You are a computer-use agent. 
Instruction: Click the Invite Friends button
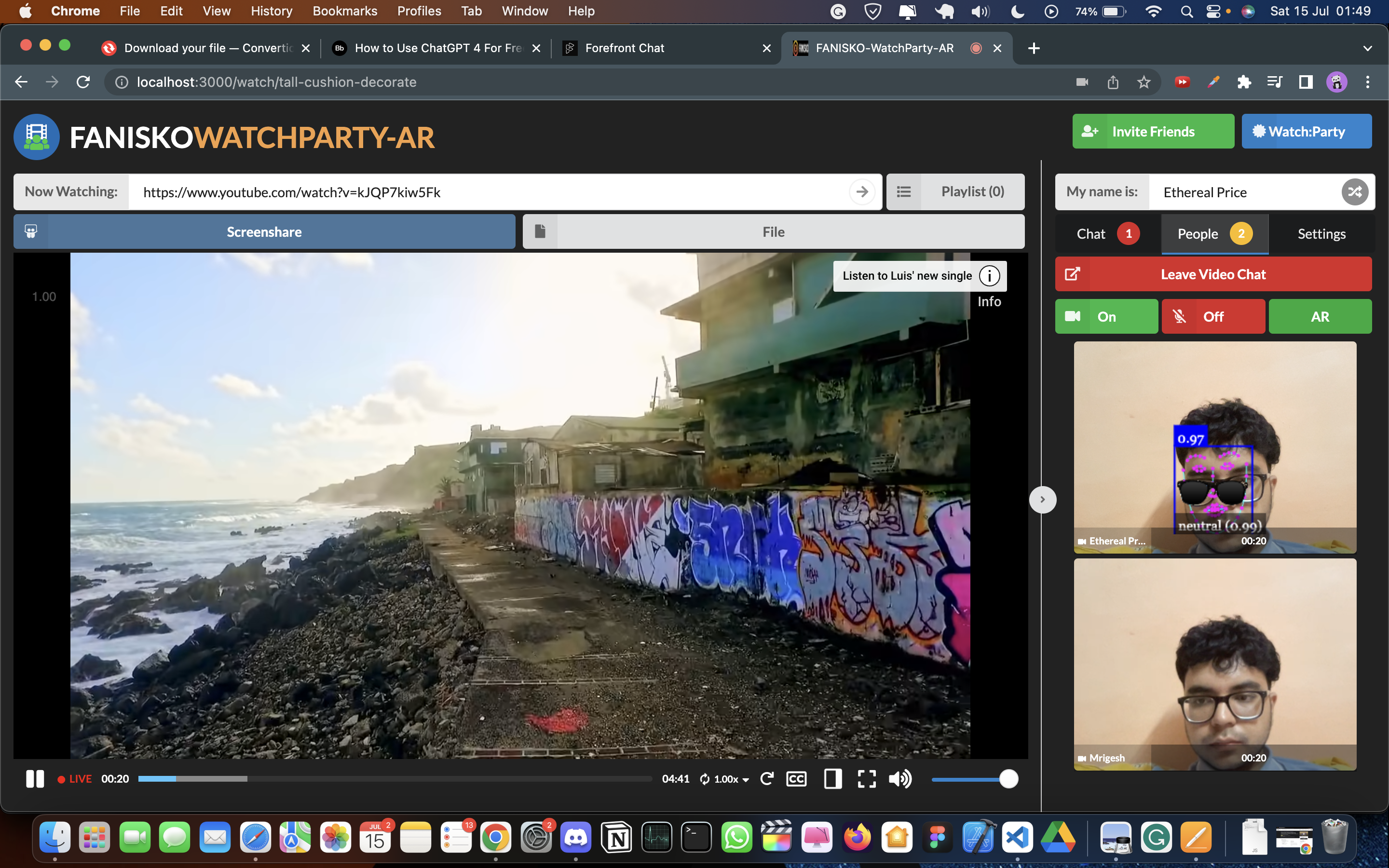pos(1153,132)
